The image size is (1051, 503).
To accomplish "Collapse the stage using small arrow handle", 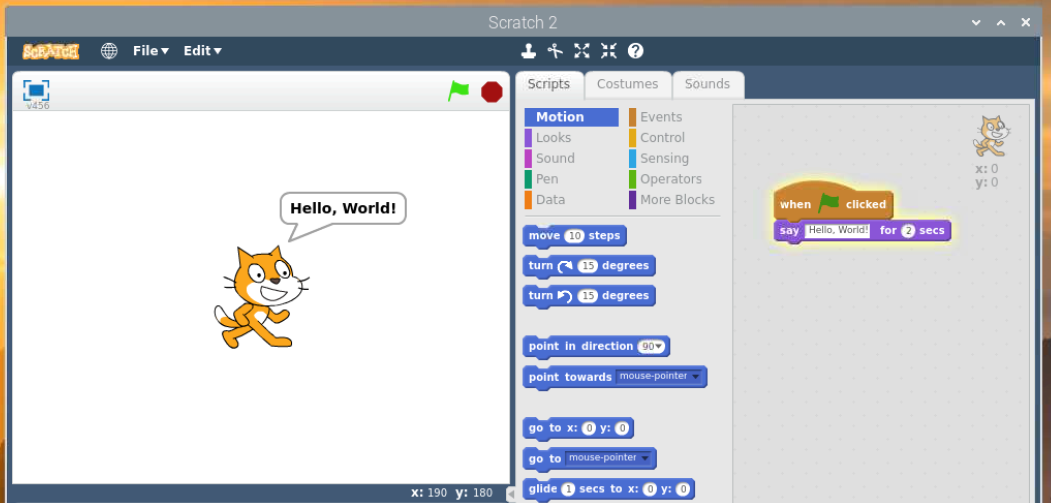I will 511,494.
